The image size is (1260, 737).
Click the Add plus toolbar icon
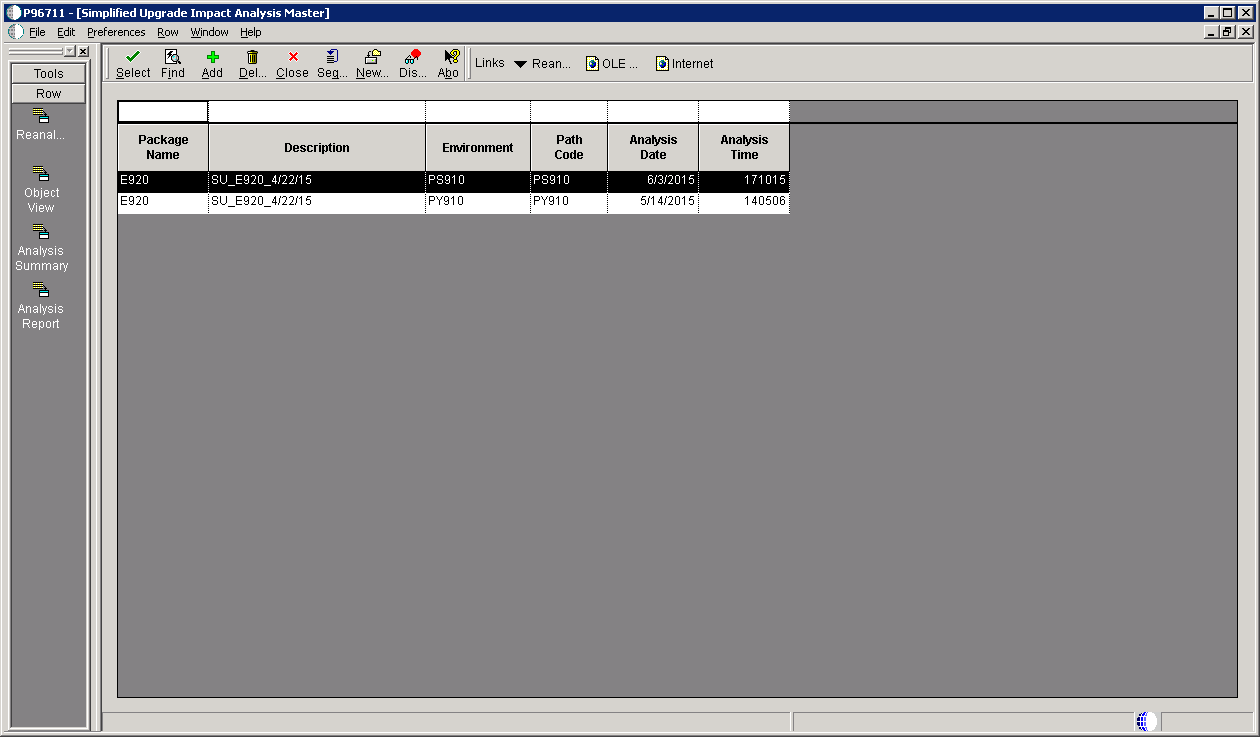pyautogui.click(x=212, y=57)
